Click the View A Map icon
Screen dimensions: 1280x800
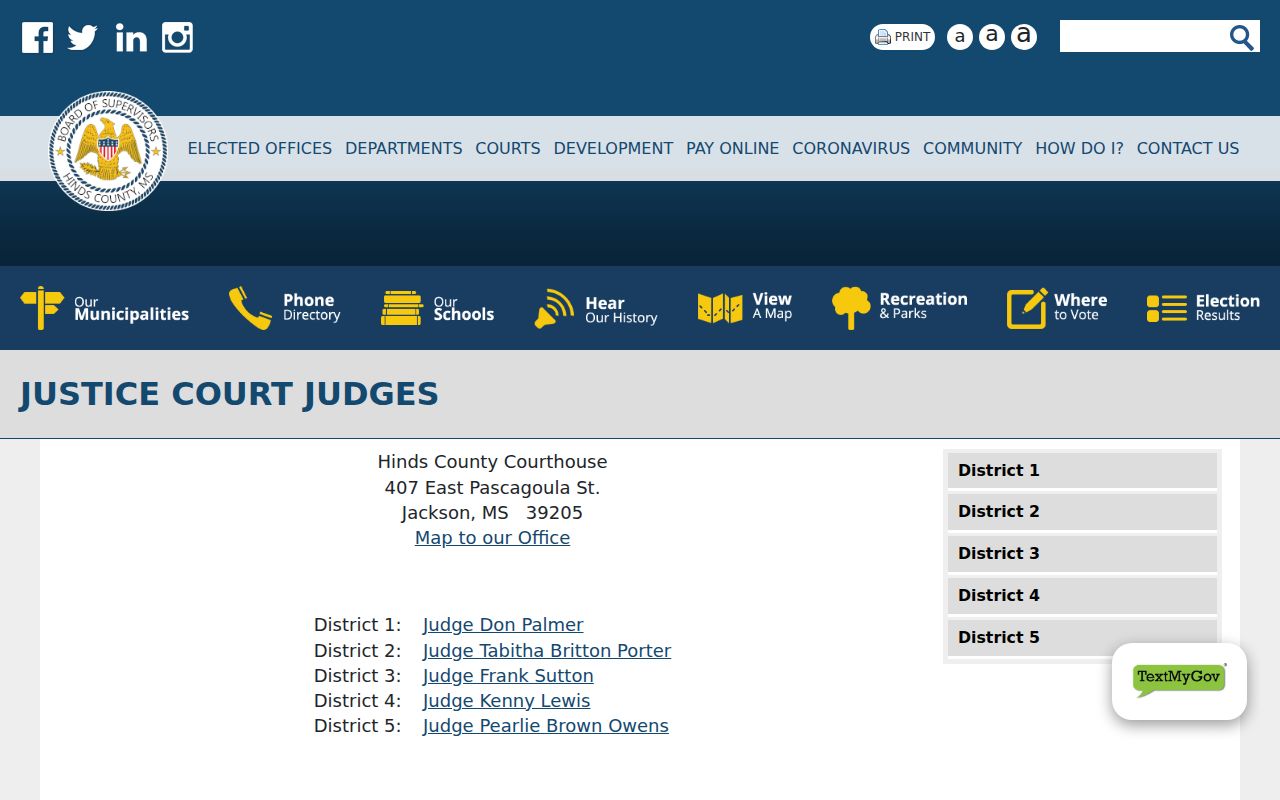[720, 308]
